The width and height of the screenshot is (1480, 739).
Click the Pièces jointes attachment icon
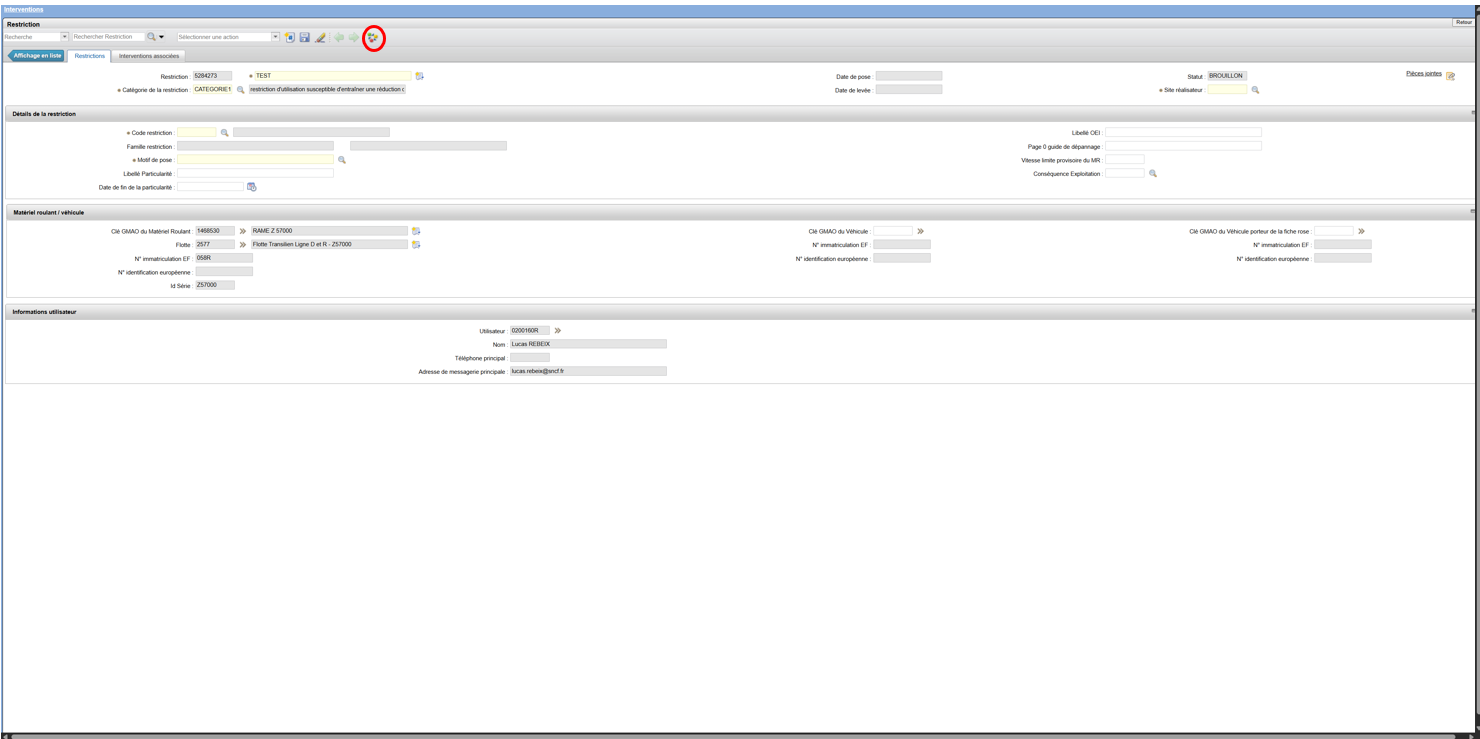(x=1451, y=76)
